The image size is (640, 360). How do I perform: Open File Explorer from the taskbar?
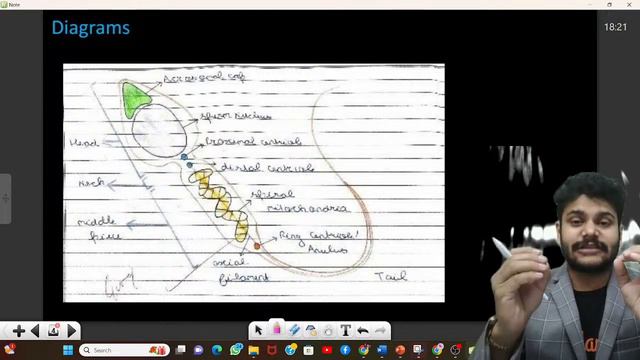click(x=253, y=351)
